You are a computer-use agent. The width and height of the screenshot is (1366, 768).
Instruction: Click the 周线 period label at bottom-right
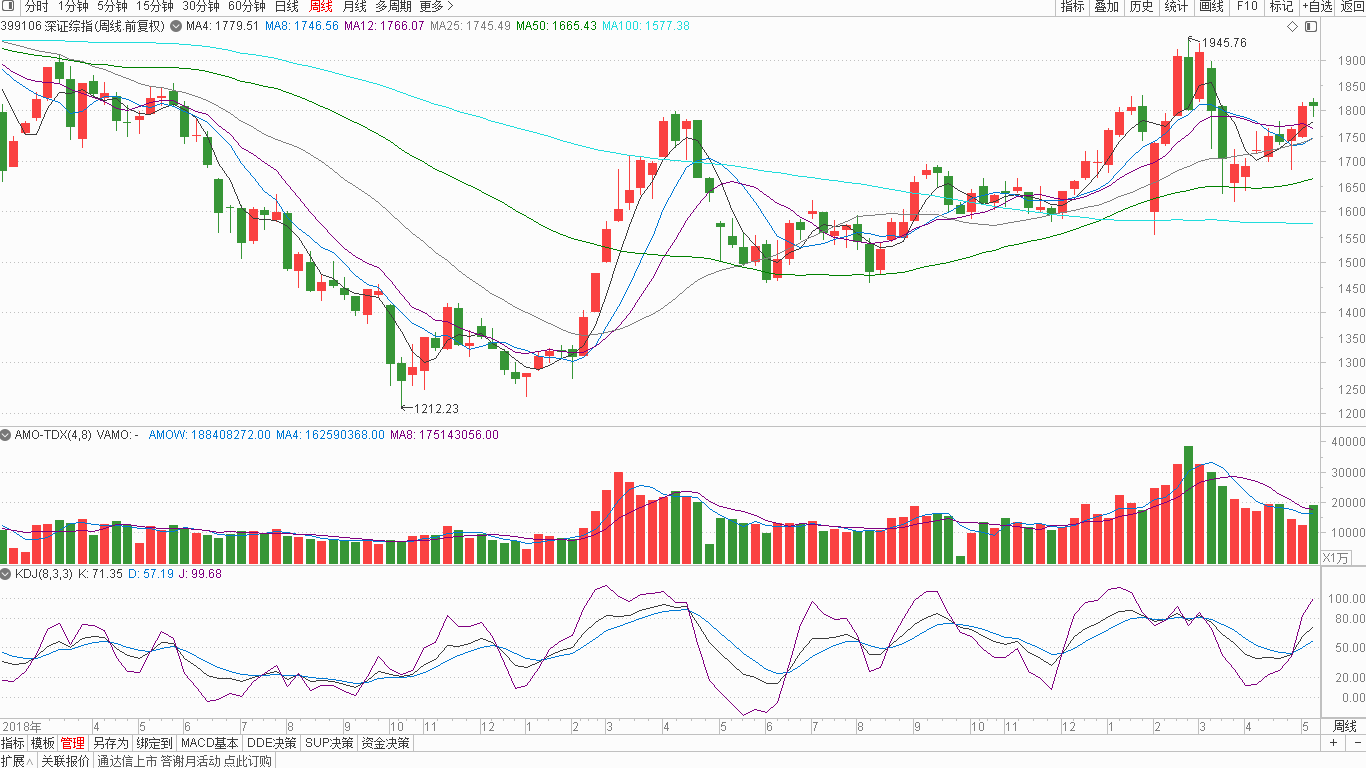[x=1345, y=726]
